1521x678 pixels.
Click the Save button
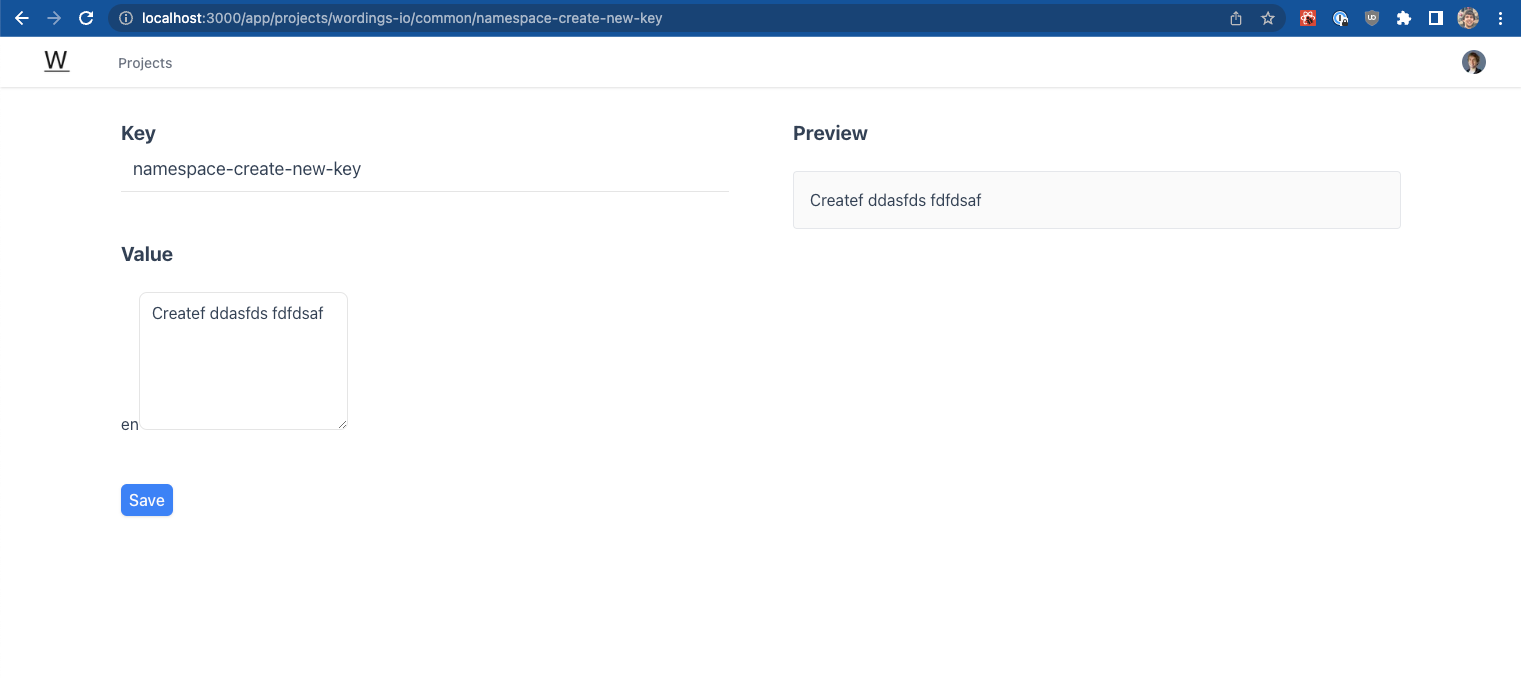pyautogui.click(x=147, y=500)
